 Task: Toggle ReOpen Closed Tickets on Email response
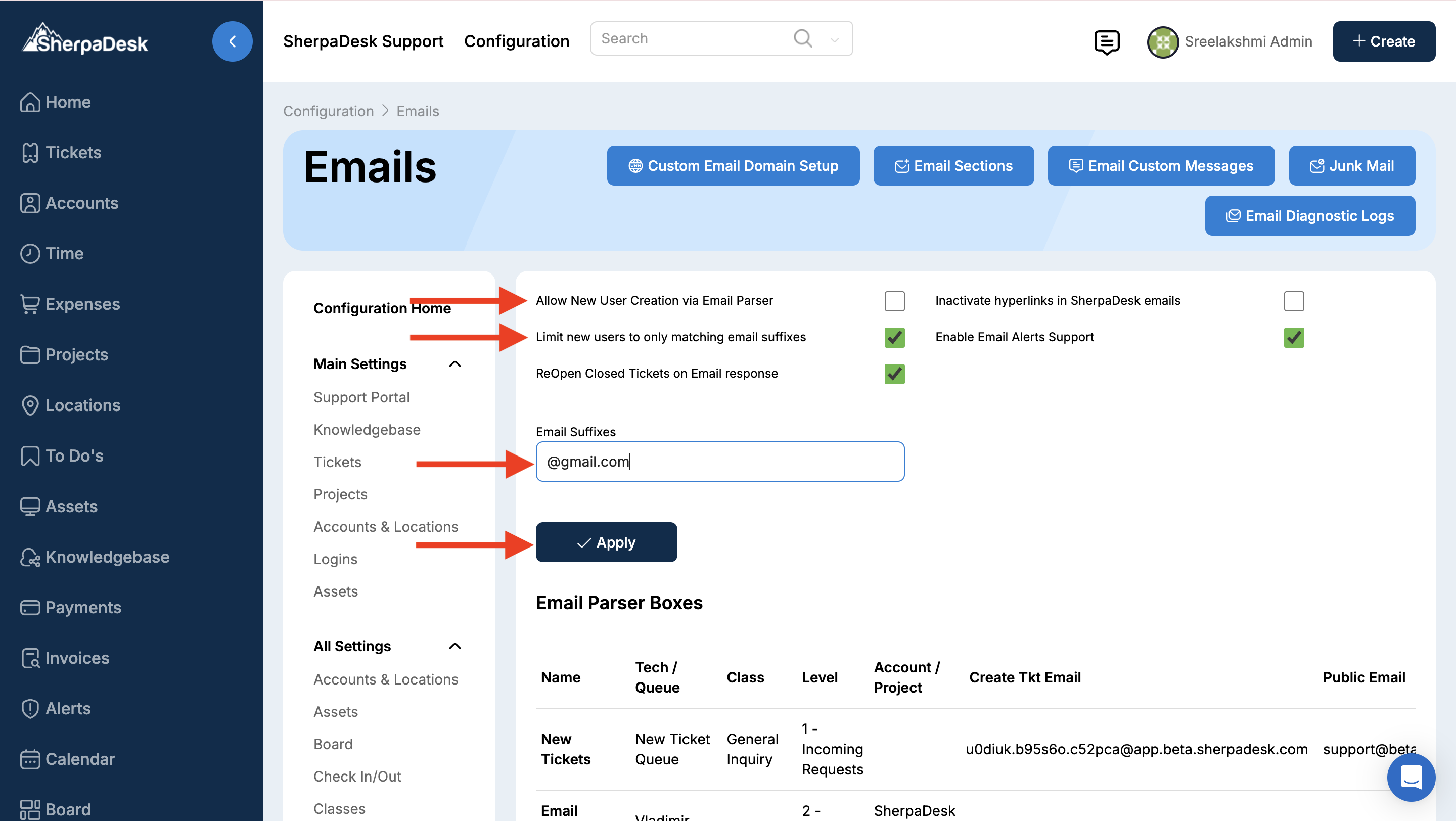[894, 374]
